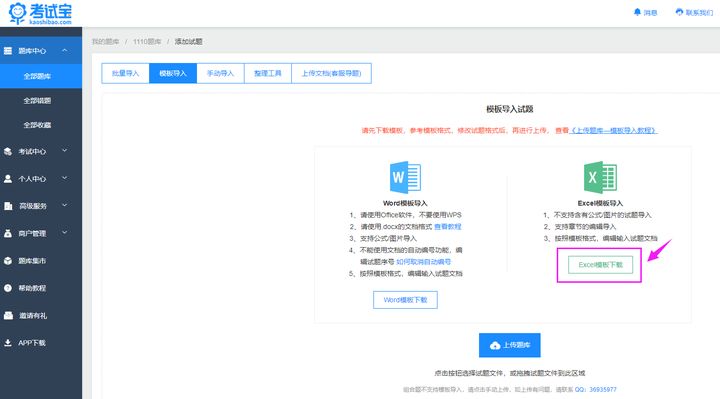Switch to the 整理工具 tab
The width and height of the screenshot is (720, 399).
(x=268, y=73)
